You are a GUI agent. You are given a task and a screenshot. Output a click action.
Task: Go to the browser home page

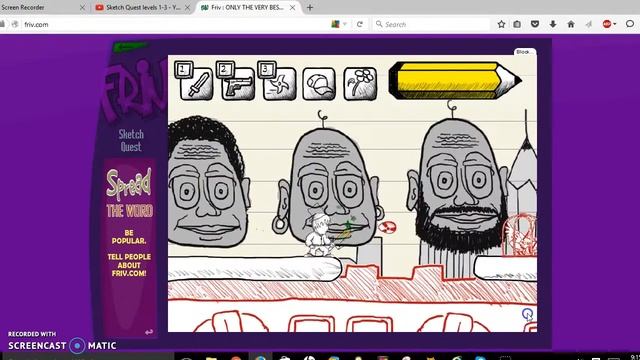tap(571, 24)
